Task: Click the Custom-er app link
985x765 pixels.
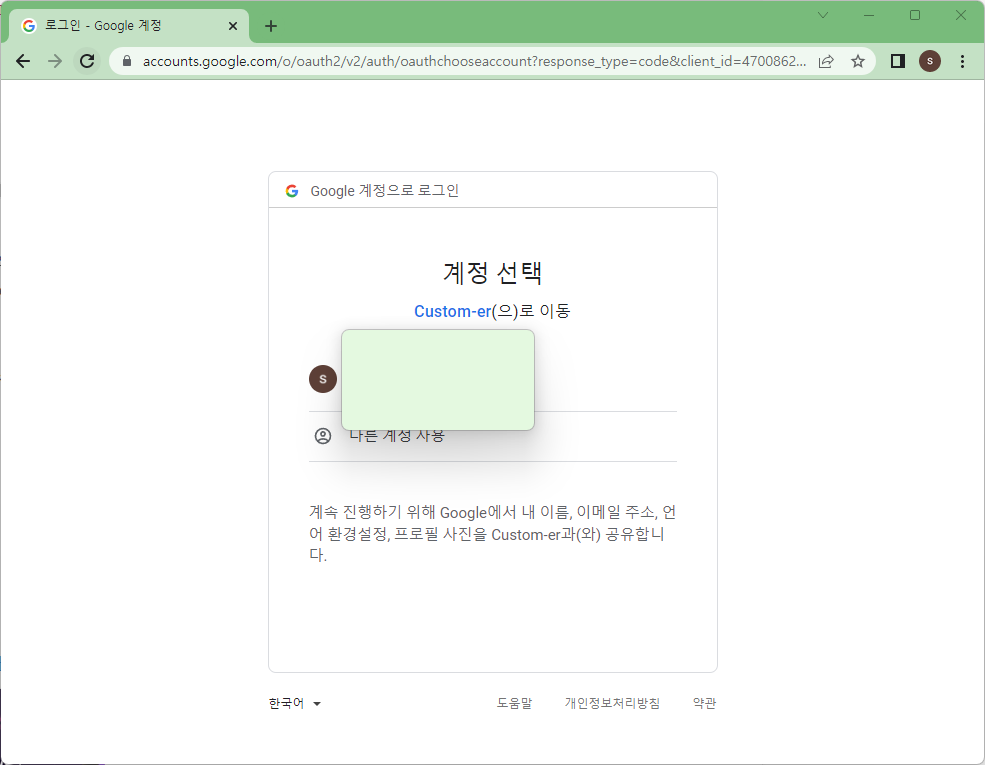Action: pyautogui.click(x=452, y=311)
